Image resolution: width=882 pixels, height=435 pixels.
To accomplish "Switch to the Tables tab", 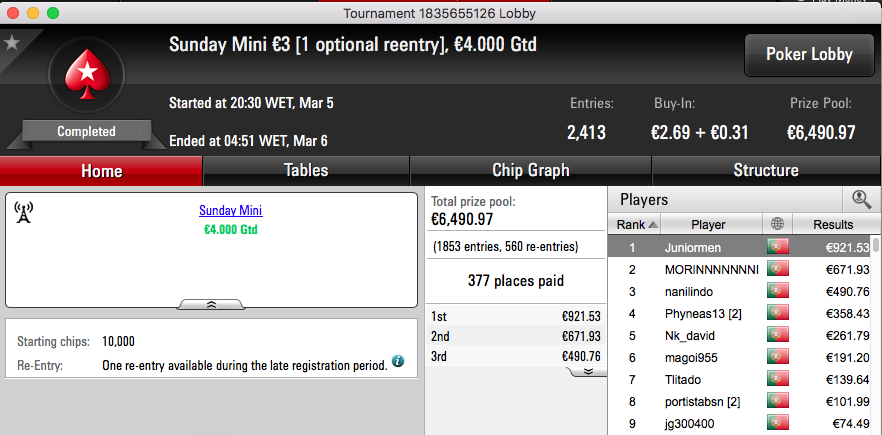I will point(306,171).
